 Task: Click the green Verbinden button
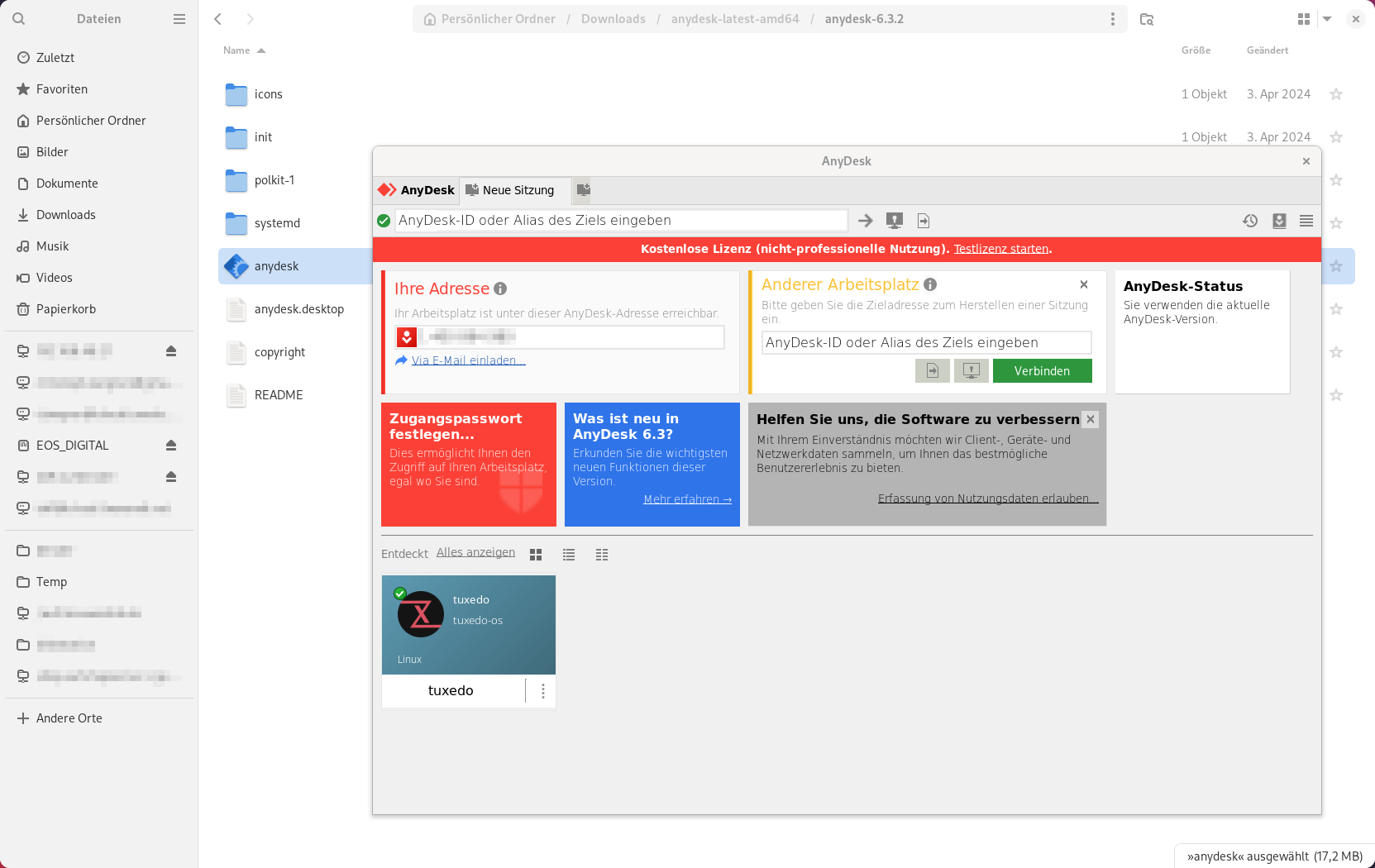click(1042, 371)
